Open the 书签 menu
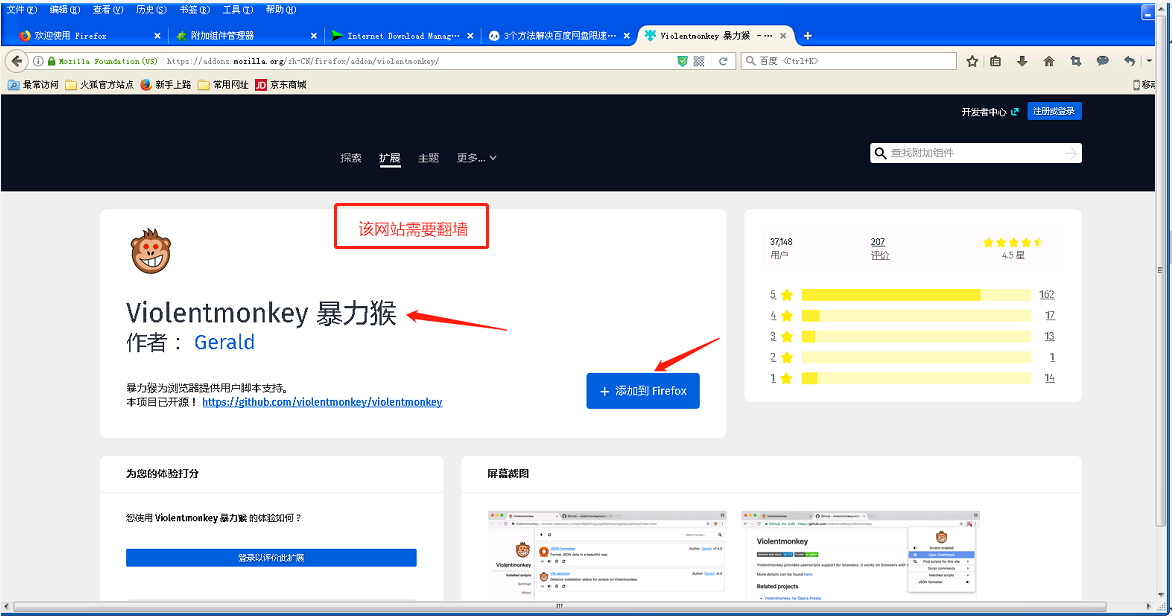The width and height of the screenshot is (1172, 616). (x=194, y=10)
